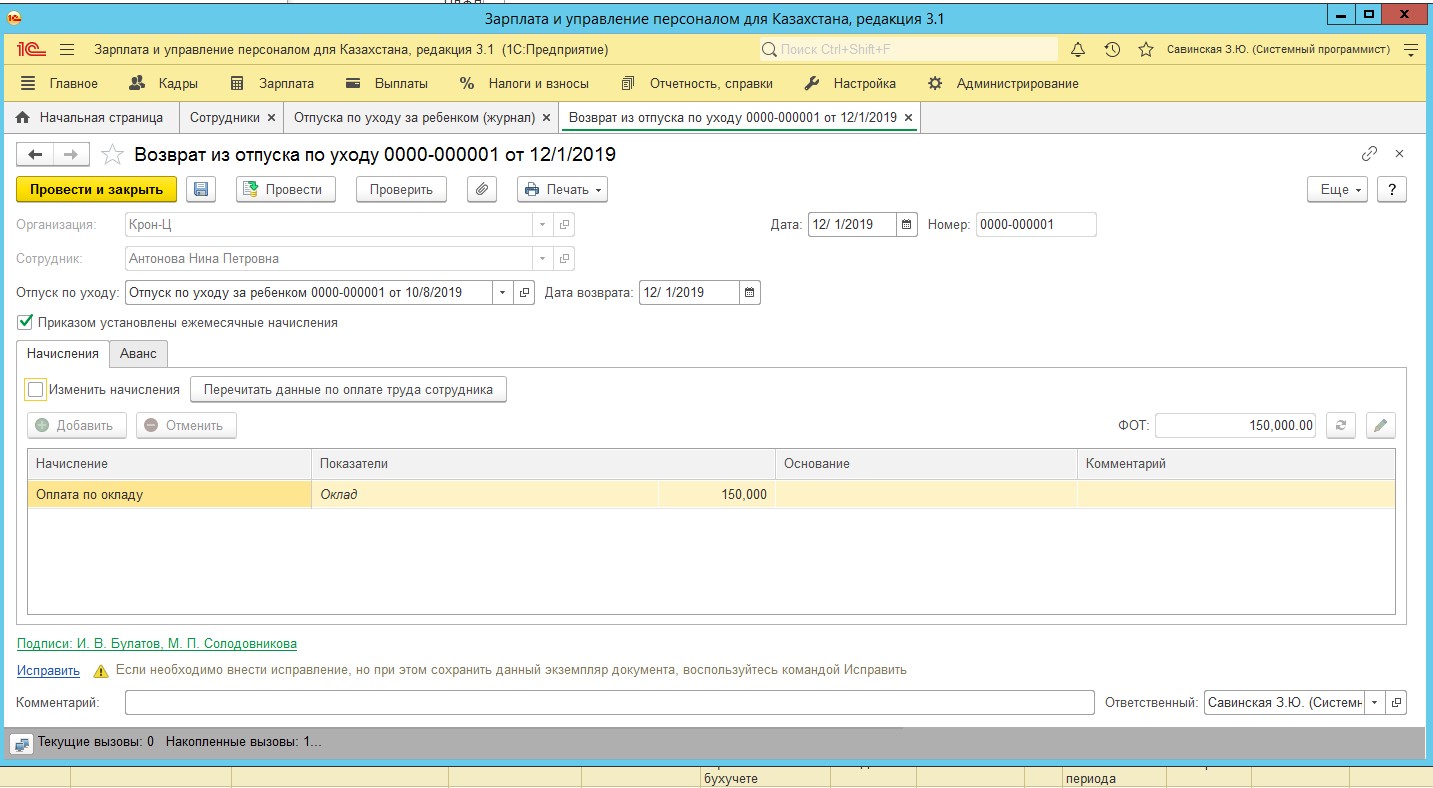The image size is (1433, 788).
Task: Click the Проверить button
Action: (401, 189)
